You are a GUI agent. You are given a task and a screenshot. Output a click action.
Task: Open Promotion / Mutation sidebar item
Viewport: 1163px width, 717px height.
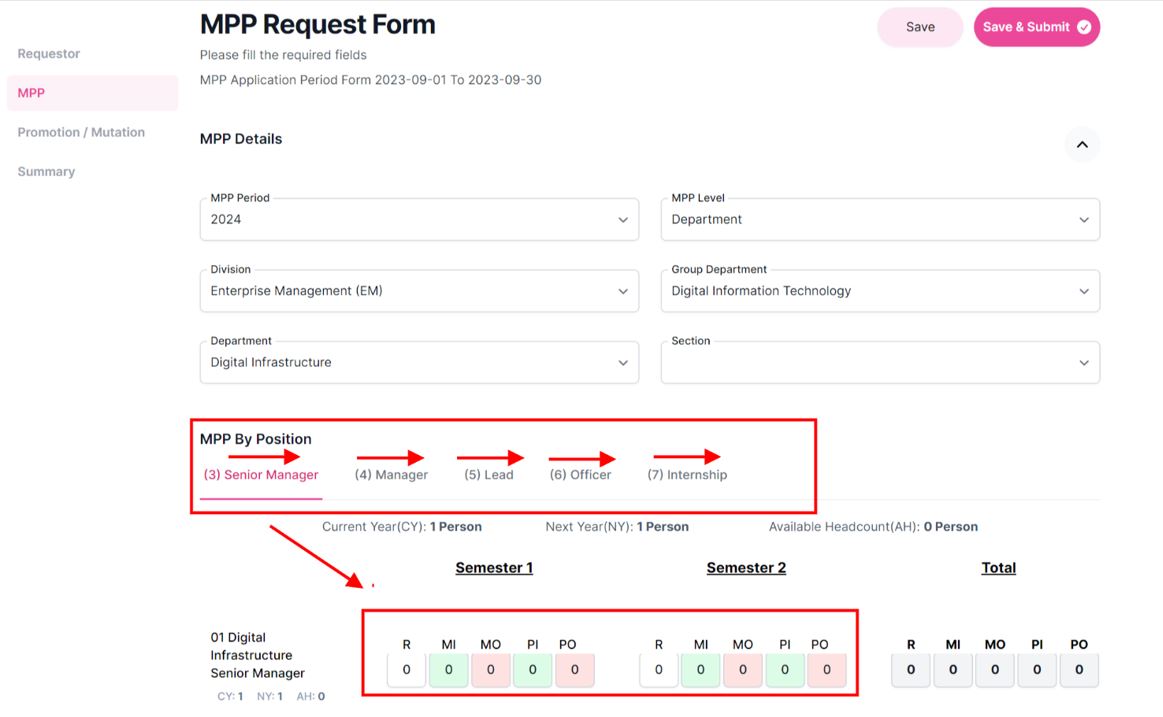(x=81, y=132)
